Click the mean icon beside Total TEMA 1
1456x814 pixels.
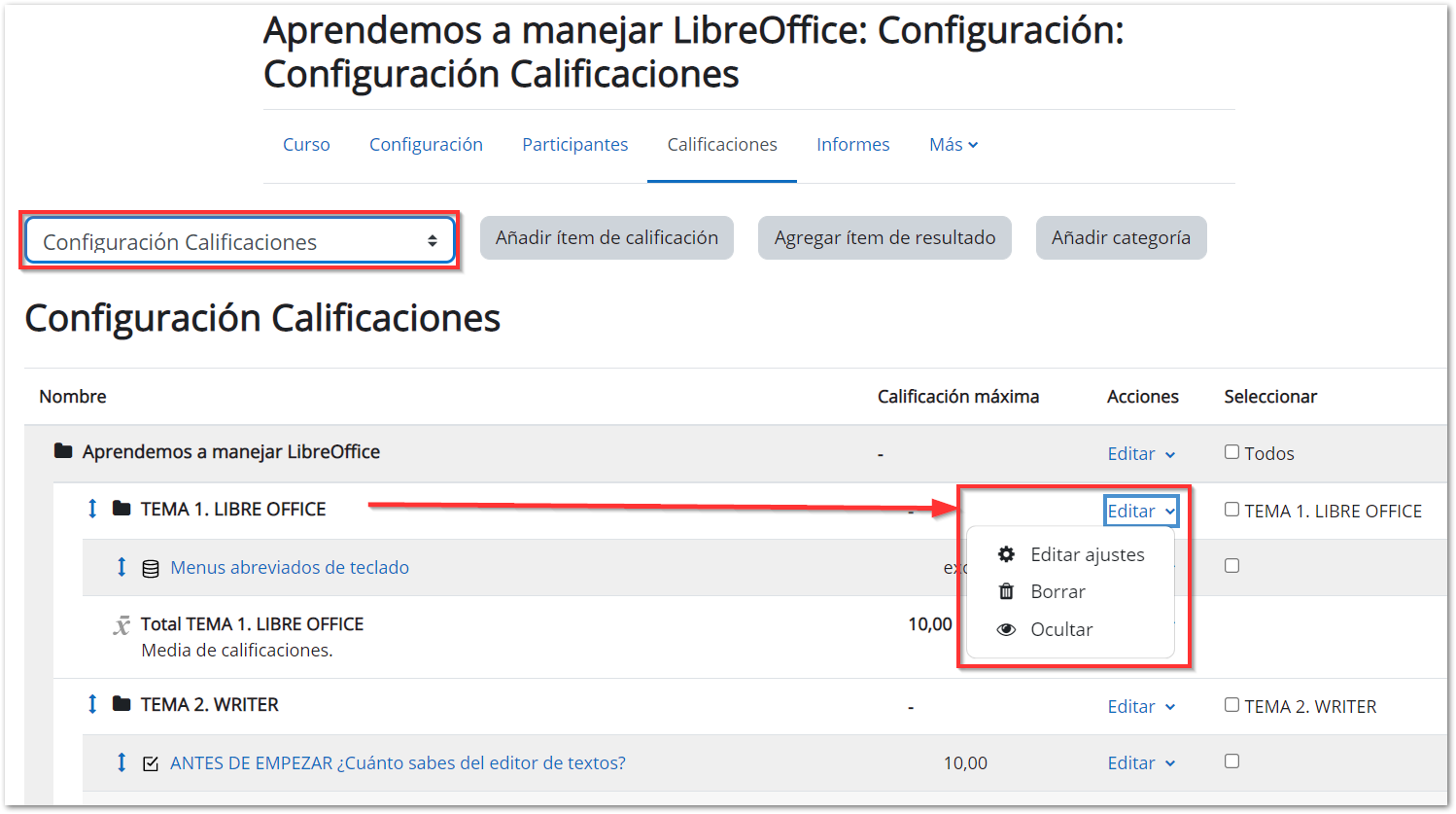121,625
